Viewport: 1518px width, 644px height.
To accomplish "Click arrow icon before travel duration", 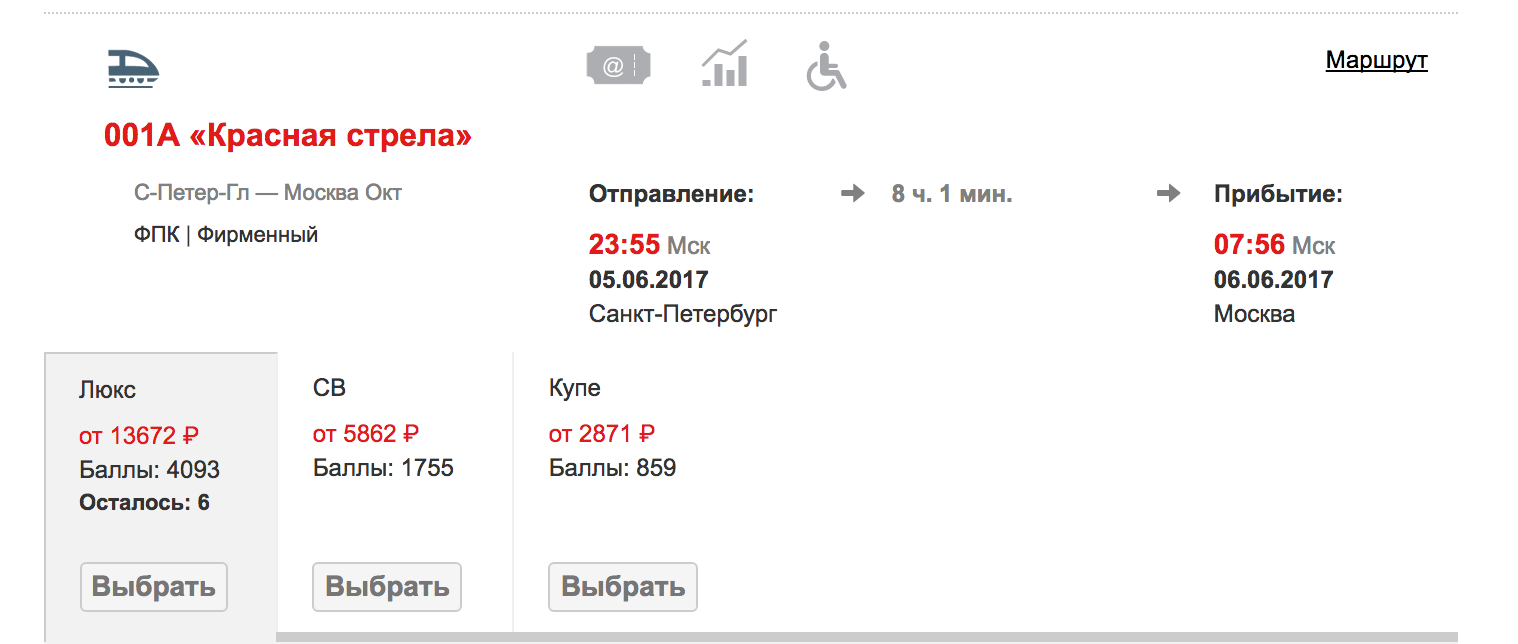I will (852, 194).
